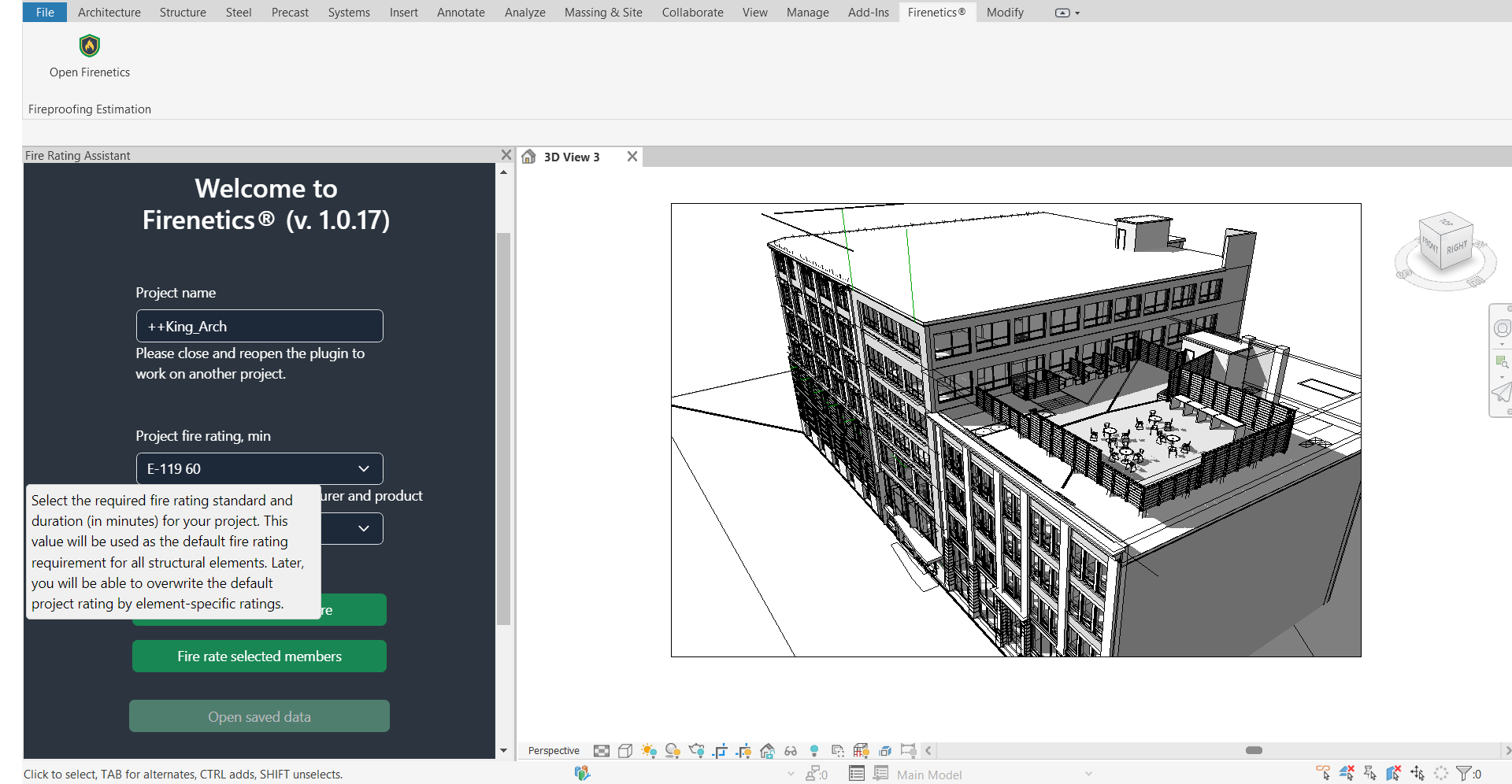
Task: Open the Perspective view scale menu
Action: pos(554,751)
